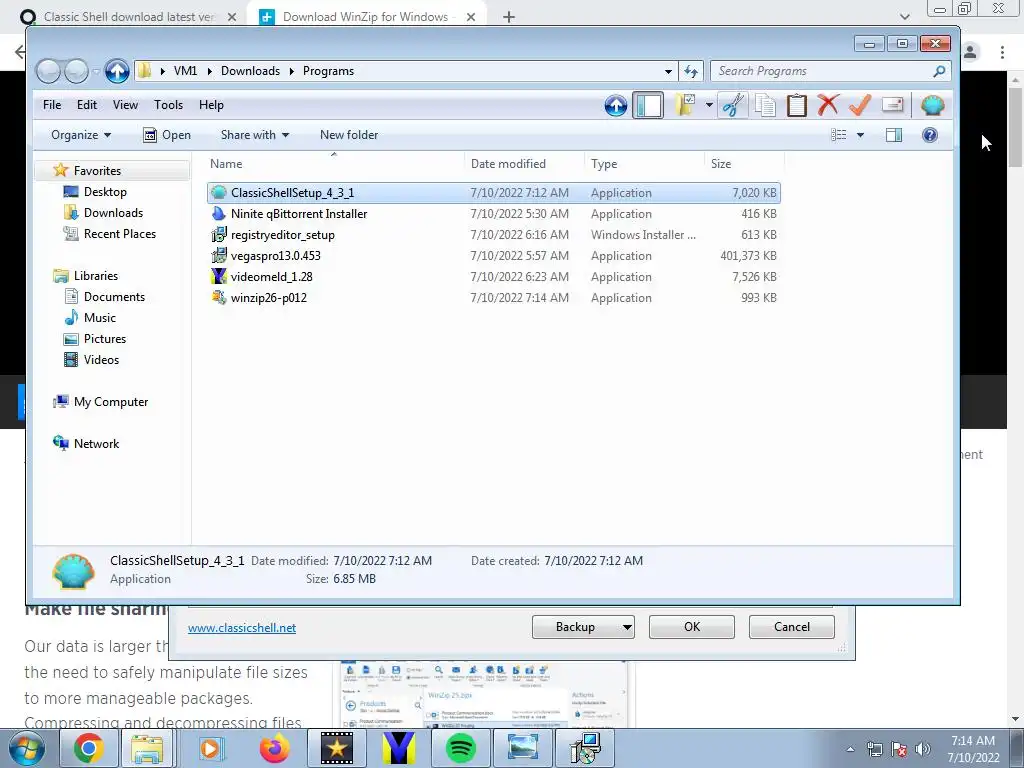Click the Windows Start orb
Image resolution: width=1024 pixels, height=768 pixels.
pyautogui.click(x=27, y=748)
